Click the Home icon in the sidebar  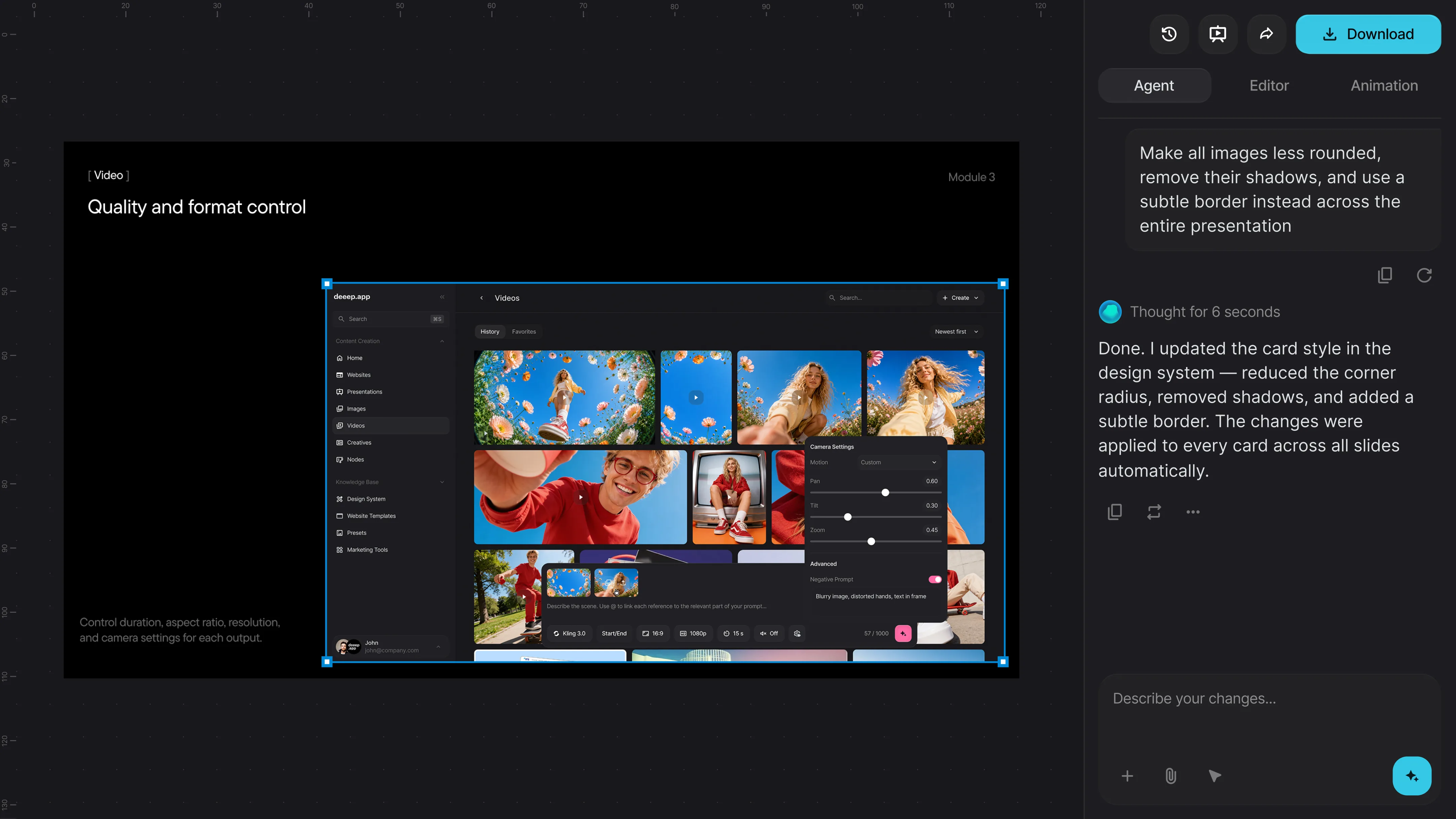click(340, 358)
